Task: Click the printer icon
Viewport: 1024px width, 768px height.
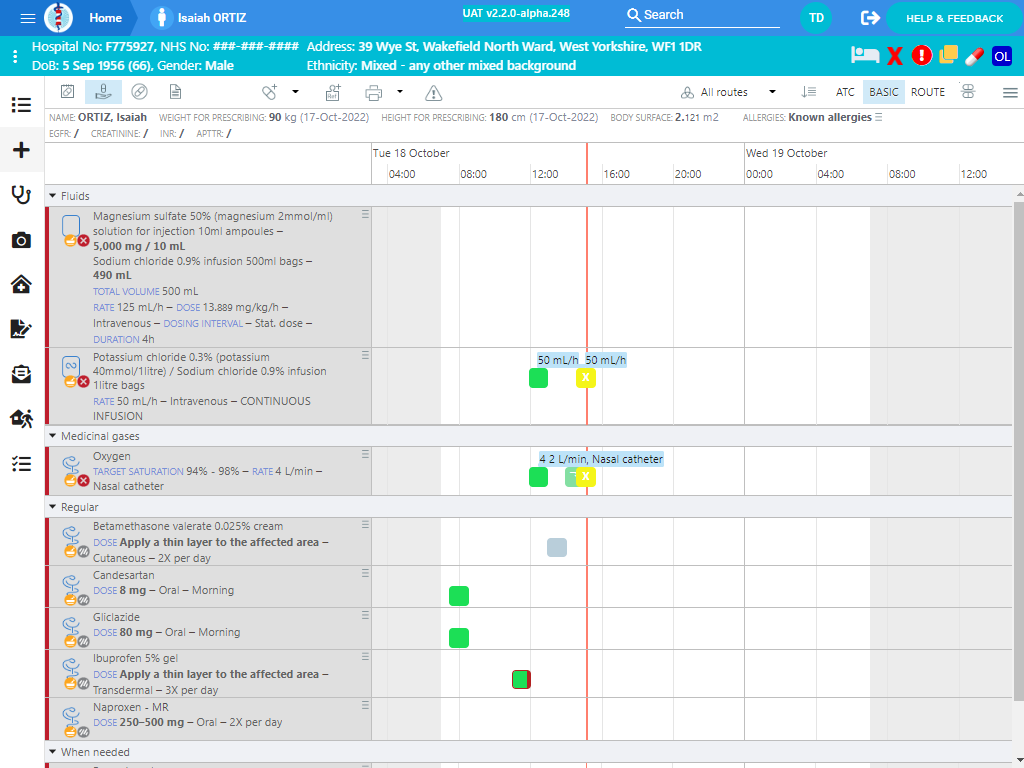Action: pyautogui.click(x=374, y=93)
